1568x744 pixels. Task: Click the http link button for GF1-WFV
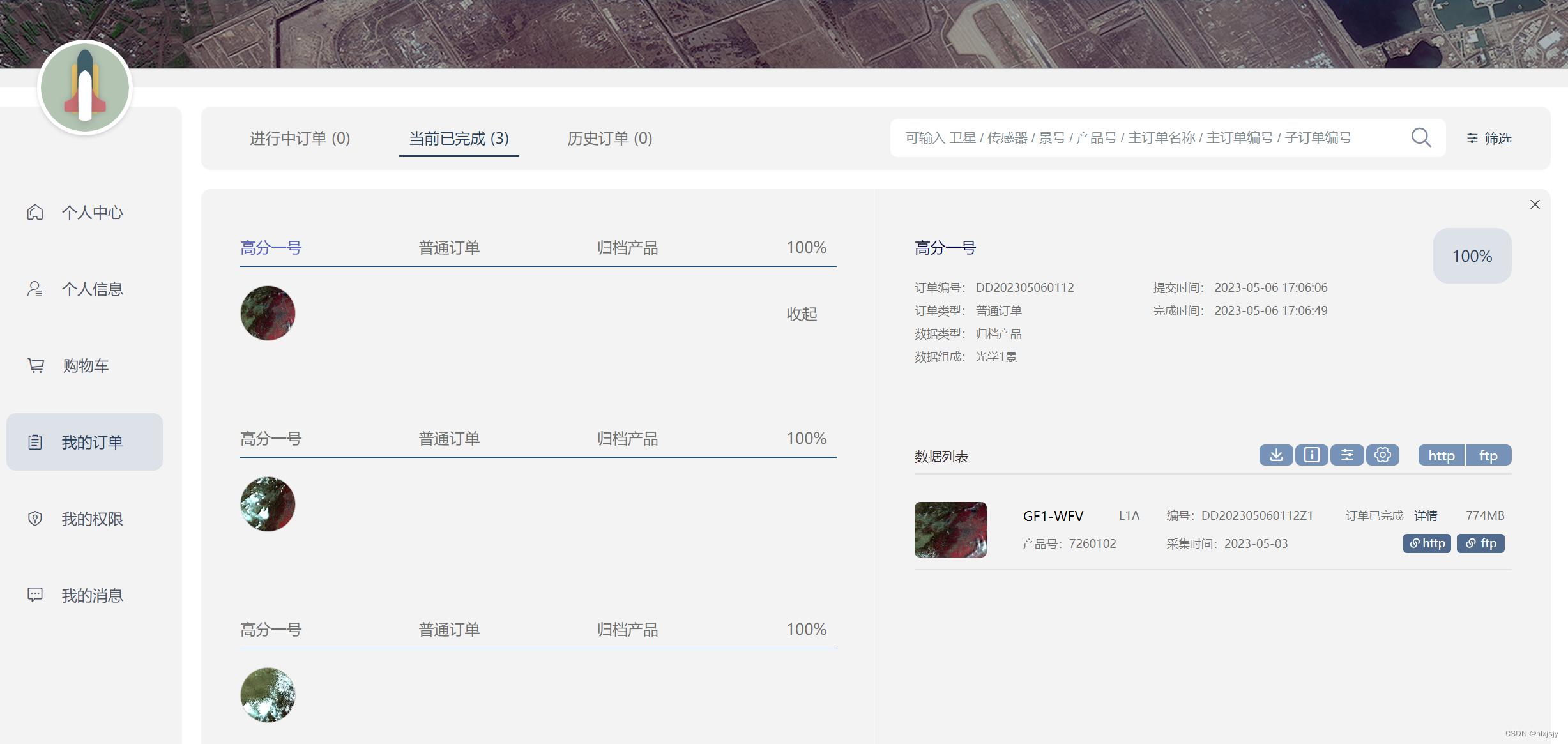pos(1427,543)
